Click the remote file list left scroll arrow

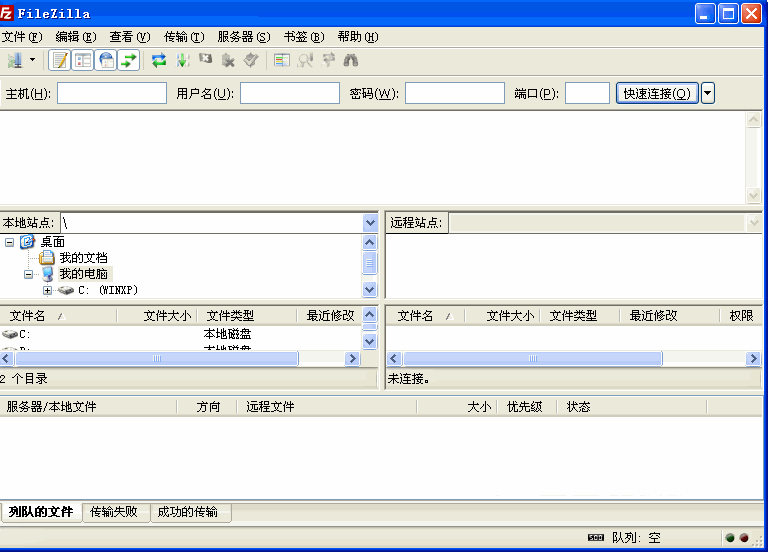coord(394,358)
